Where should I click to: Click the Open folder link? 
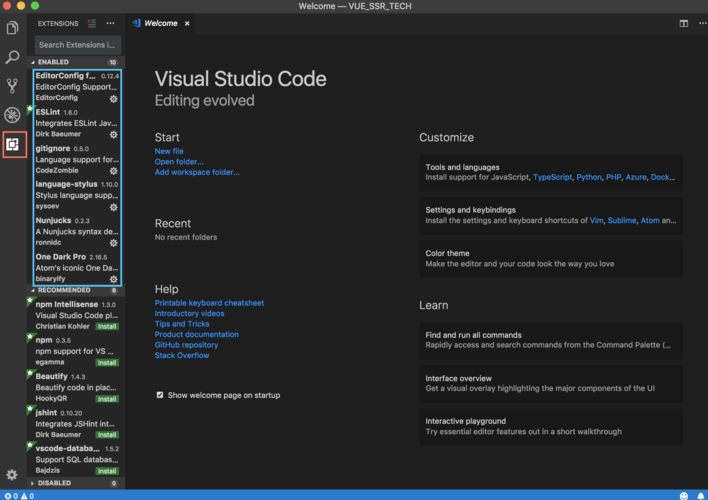pyautogui.click(x=179, y=162)
